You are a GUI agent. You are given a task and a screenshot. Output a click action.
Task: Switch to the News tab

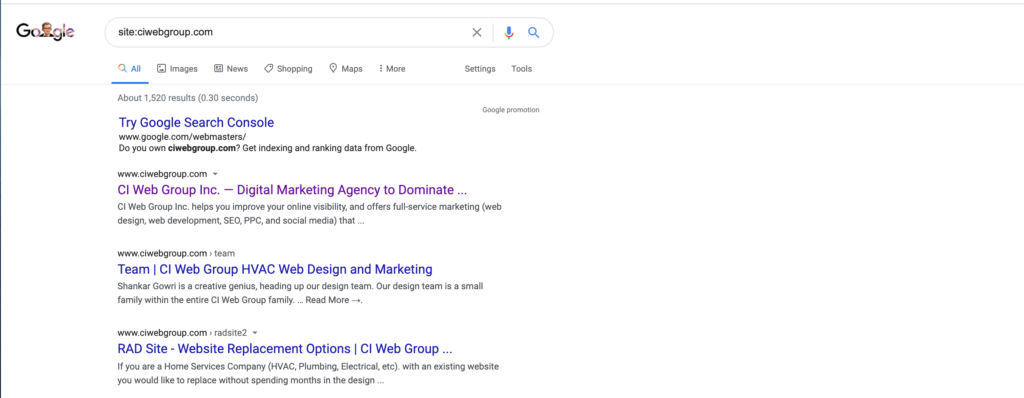[231, 69]
